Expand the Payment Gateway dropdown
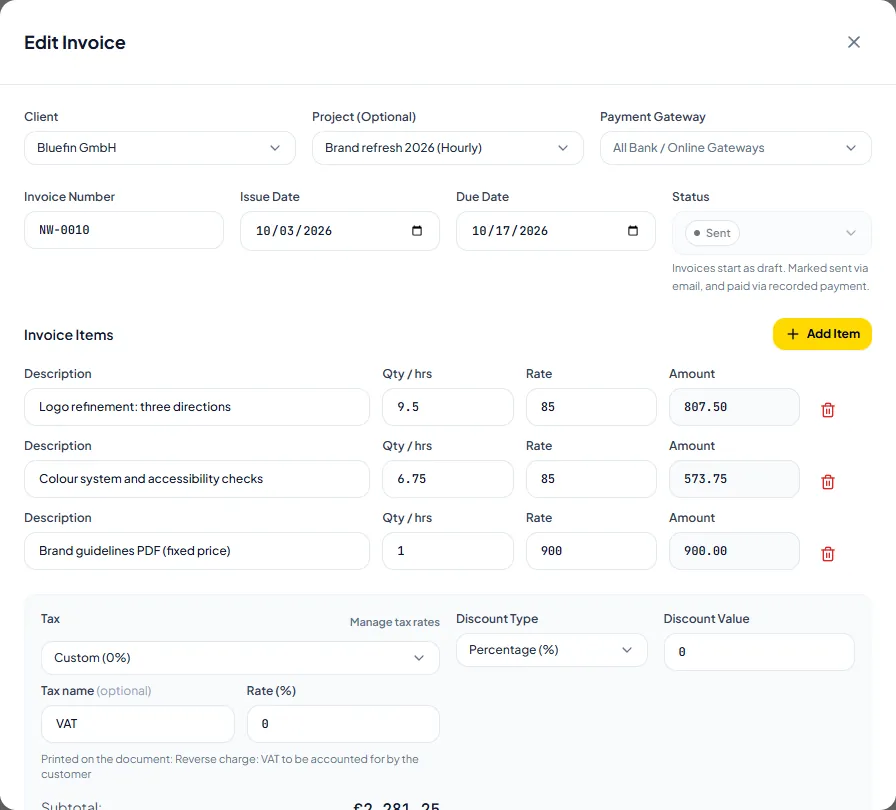This screenshot has height=810, width=896. (735, 148)
